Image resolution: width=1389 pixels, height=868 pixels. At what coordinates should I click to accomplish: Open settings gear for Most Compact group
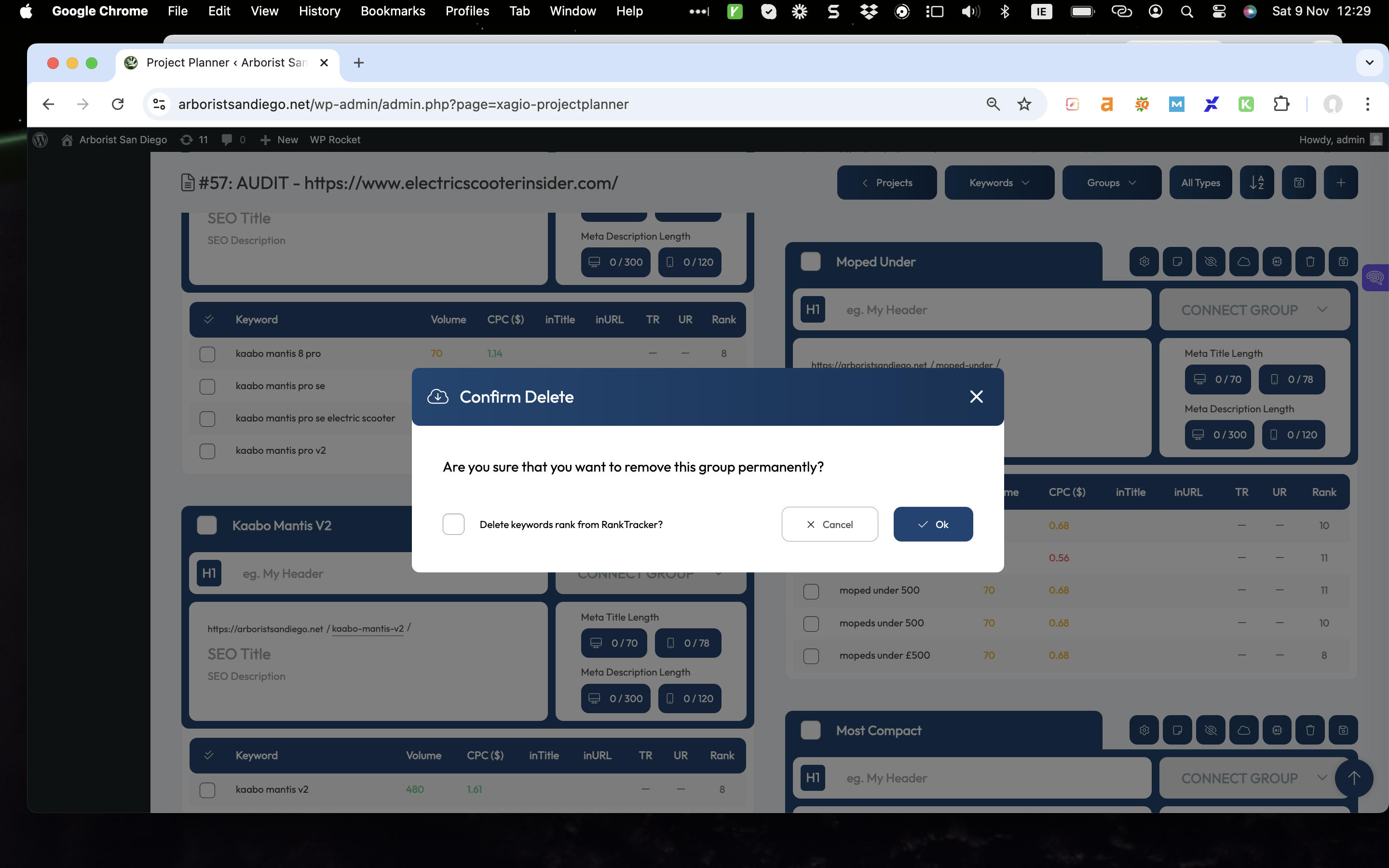(1144, 730)
